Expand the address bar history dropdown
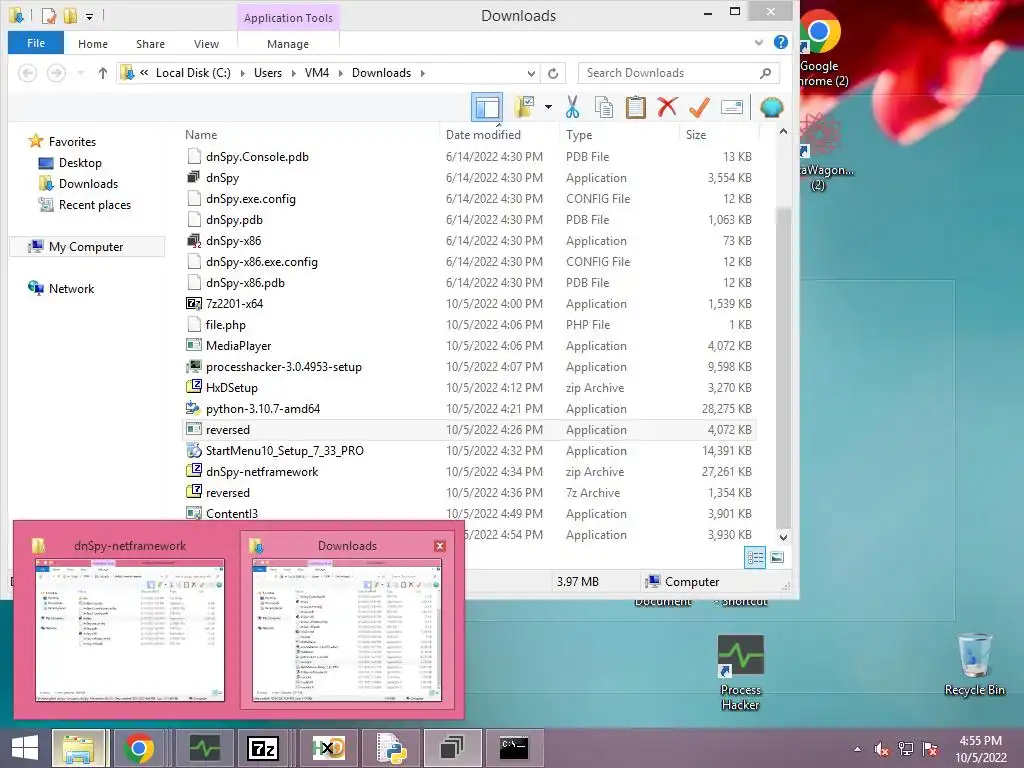 tap(532, 73)
